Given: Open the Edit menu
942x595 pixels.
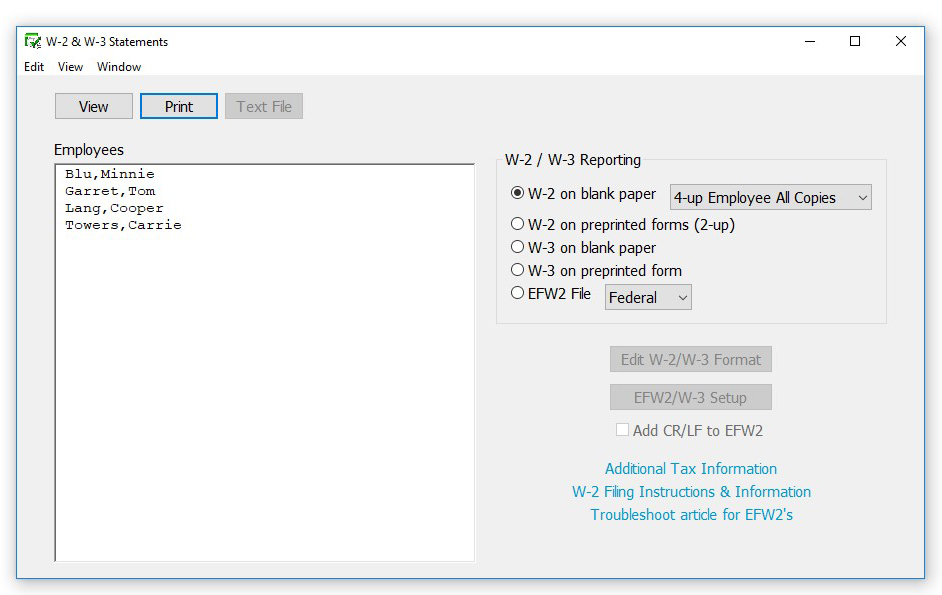Looking at the screenshot, I should 33,67.
